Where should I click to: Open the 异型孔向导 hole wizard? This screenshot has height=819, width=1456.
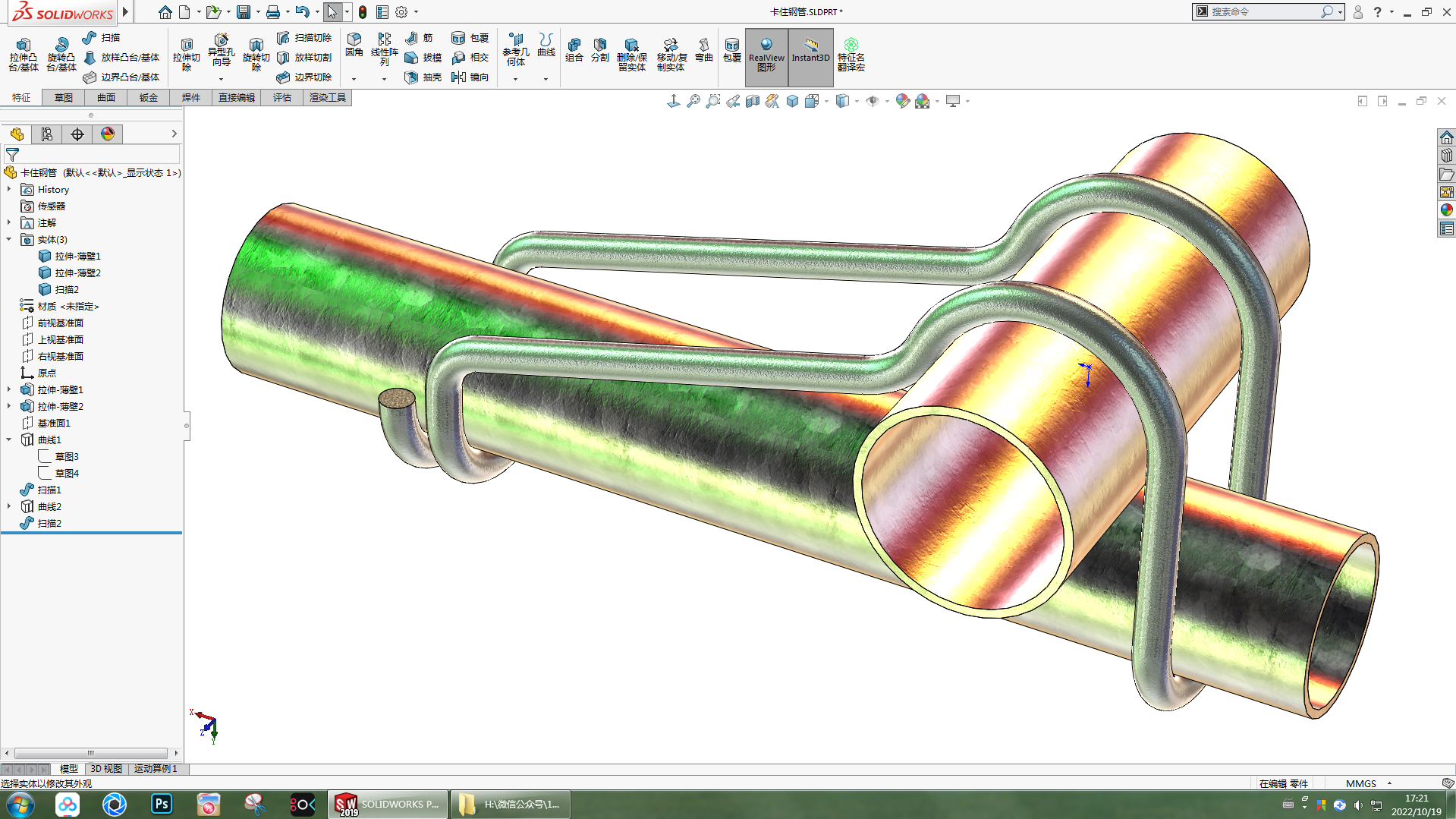222,52
